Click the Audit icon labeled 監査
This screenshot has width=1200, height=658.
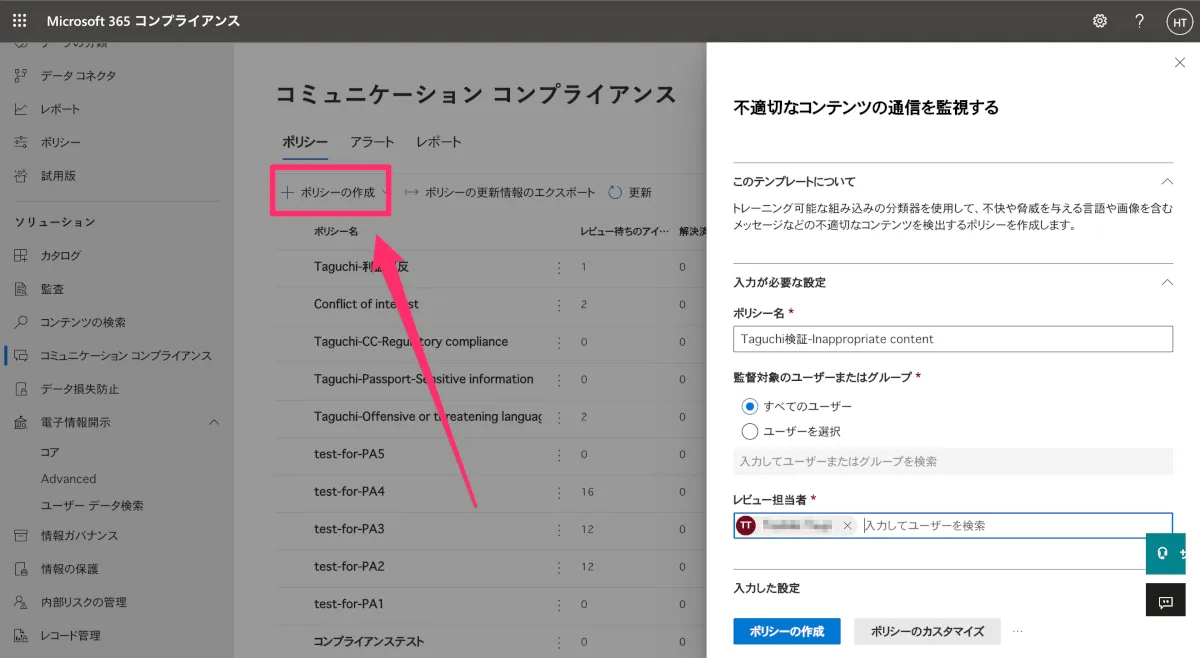21,289
